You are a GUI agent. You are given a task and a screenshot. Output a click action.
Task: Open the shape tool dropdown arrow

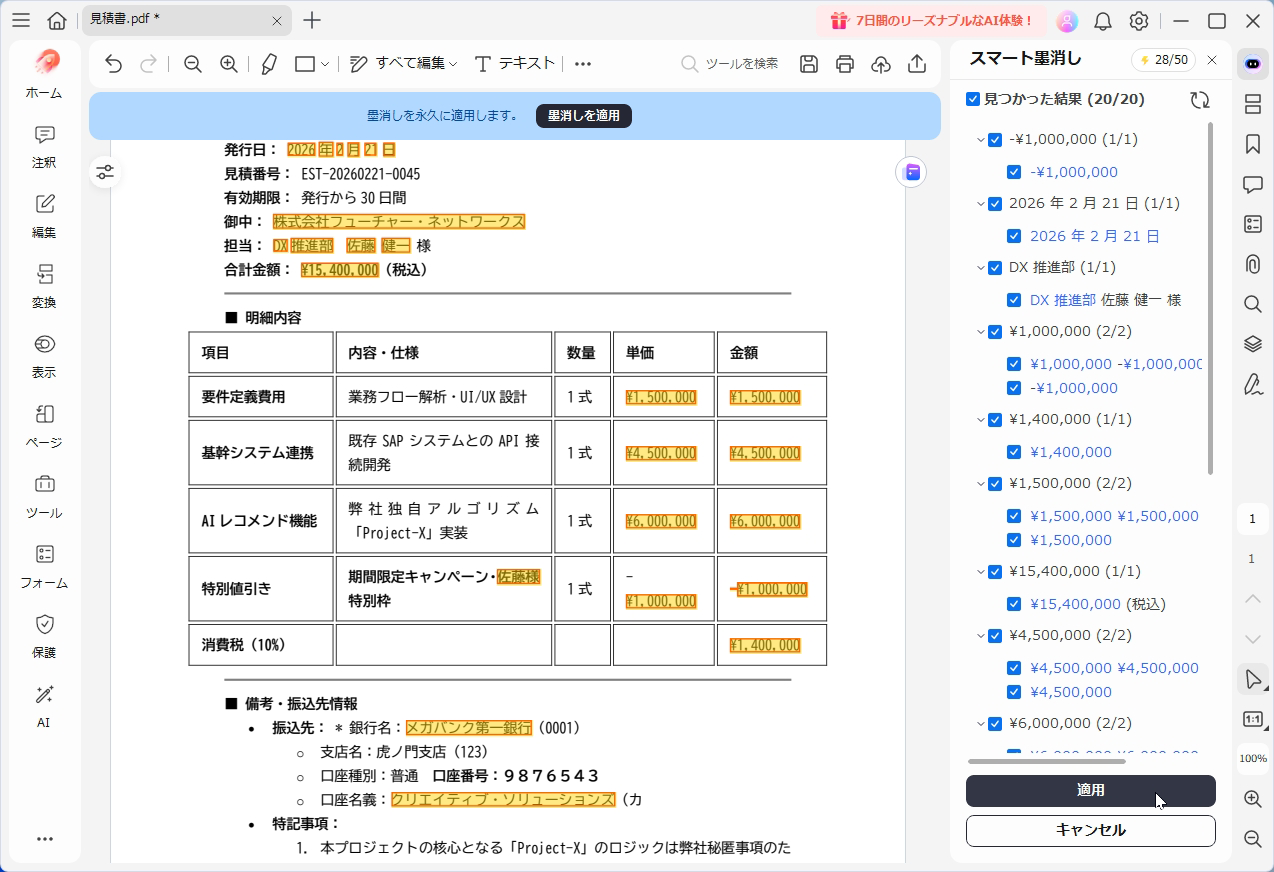click(325, 63)
